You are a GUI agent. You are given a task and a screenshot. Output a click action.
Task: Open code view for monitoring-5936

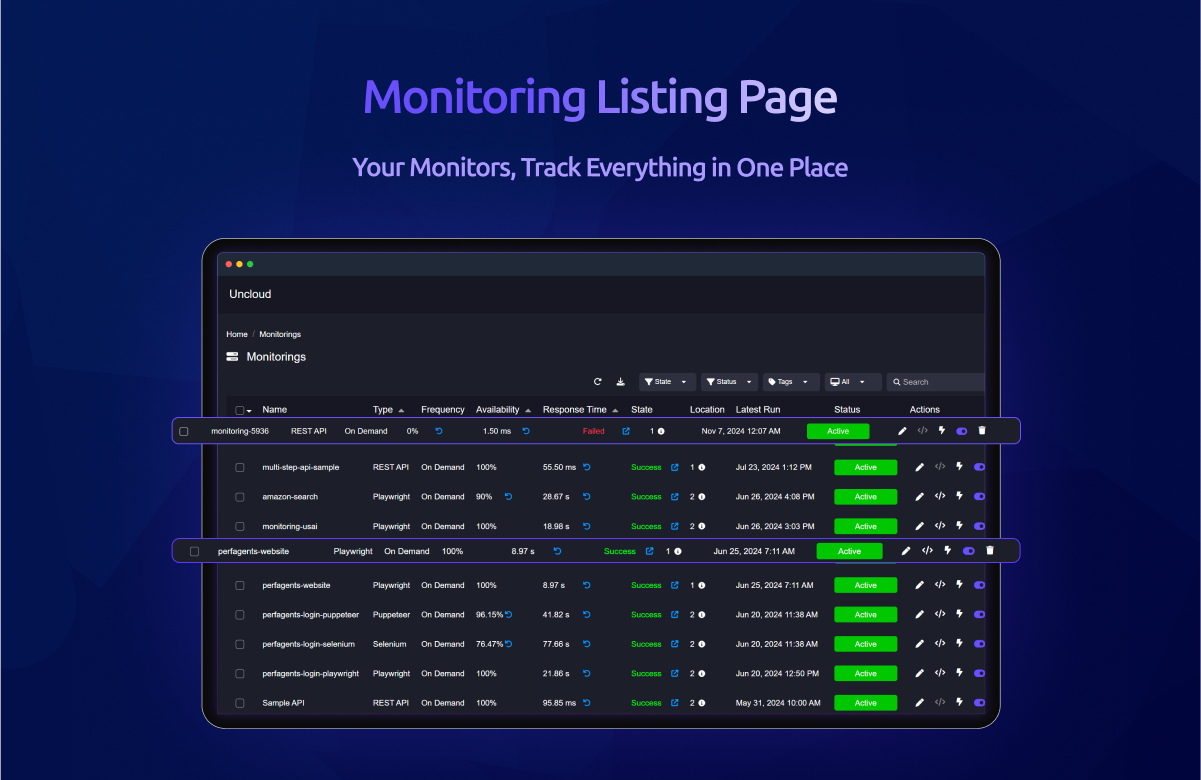[922, 431]
